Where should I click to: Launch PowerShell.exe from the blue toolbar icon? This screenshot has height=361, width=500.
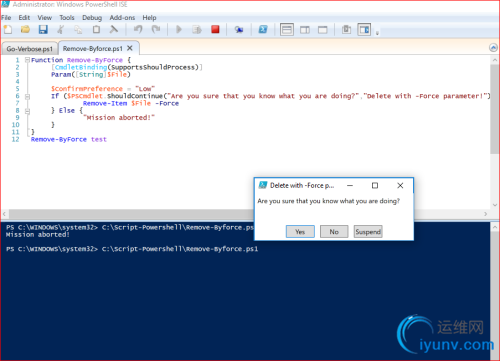[263, 30]
